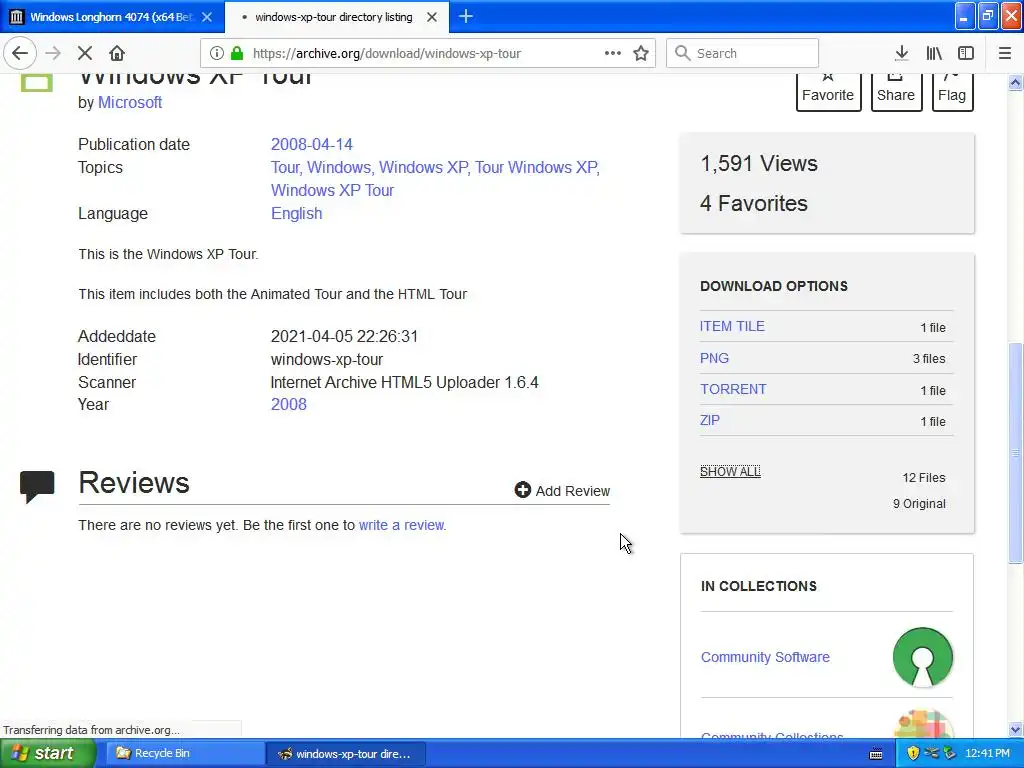Switch to the Windows Longhorn 4074 tab
Image resolution: width=1024 pixels, height=768 pixels.
coord(112,17)
